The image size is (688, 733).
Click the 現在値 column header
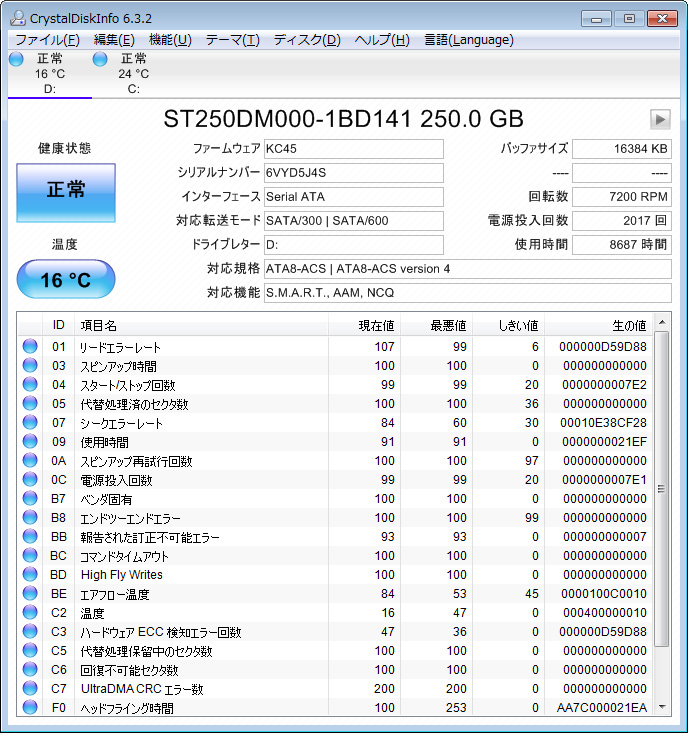(x=364, y=325)
